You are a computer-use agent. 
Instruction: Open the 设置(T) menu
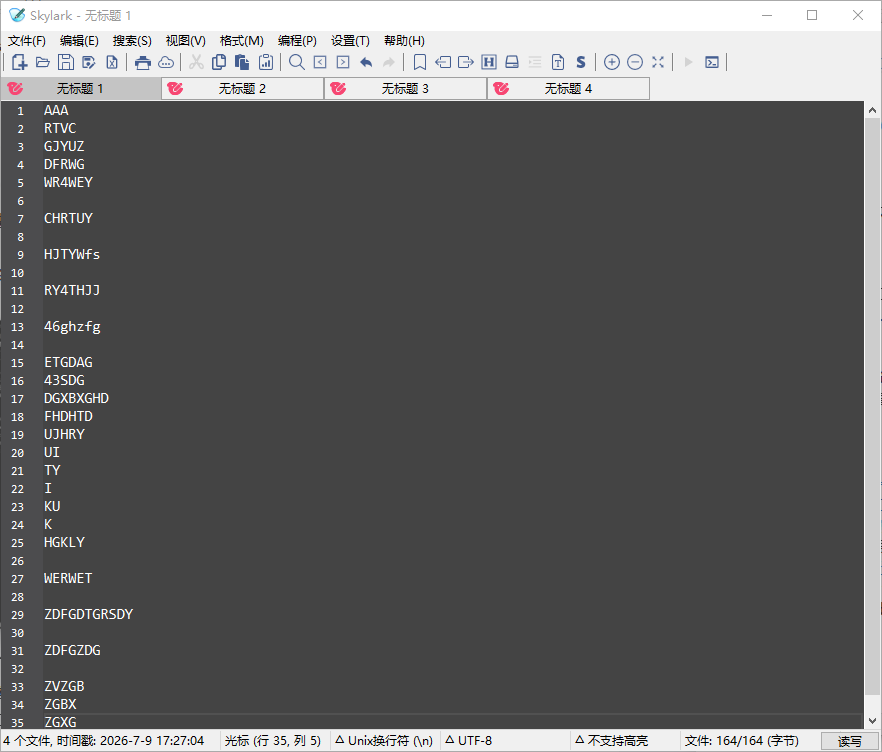click(x=350, y=40)
